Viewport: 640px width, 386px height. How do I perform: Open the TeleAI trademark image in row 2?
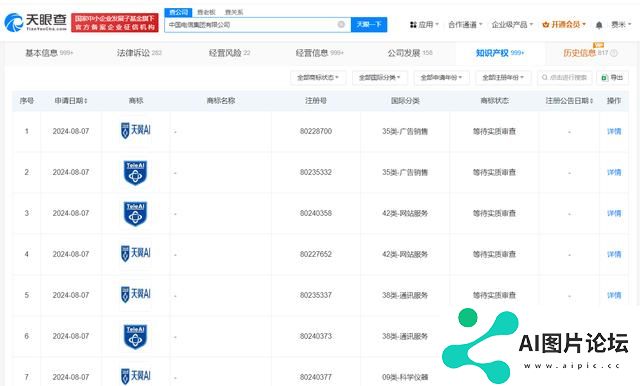point(136,173)
